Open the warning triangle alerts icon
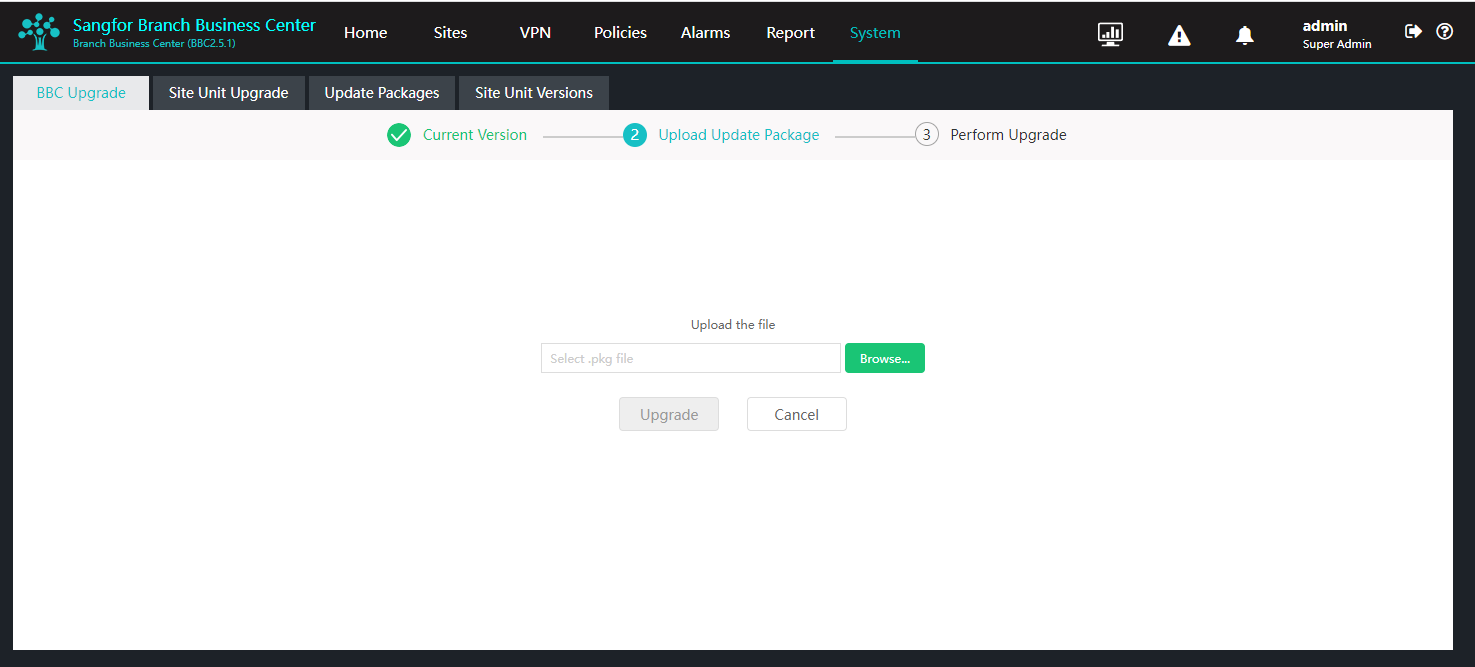 tap(1179, 35)
